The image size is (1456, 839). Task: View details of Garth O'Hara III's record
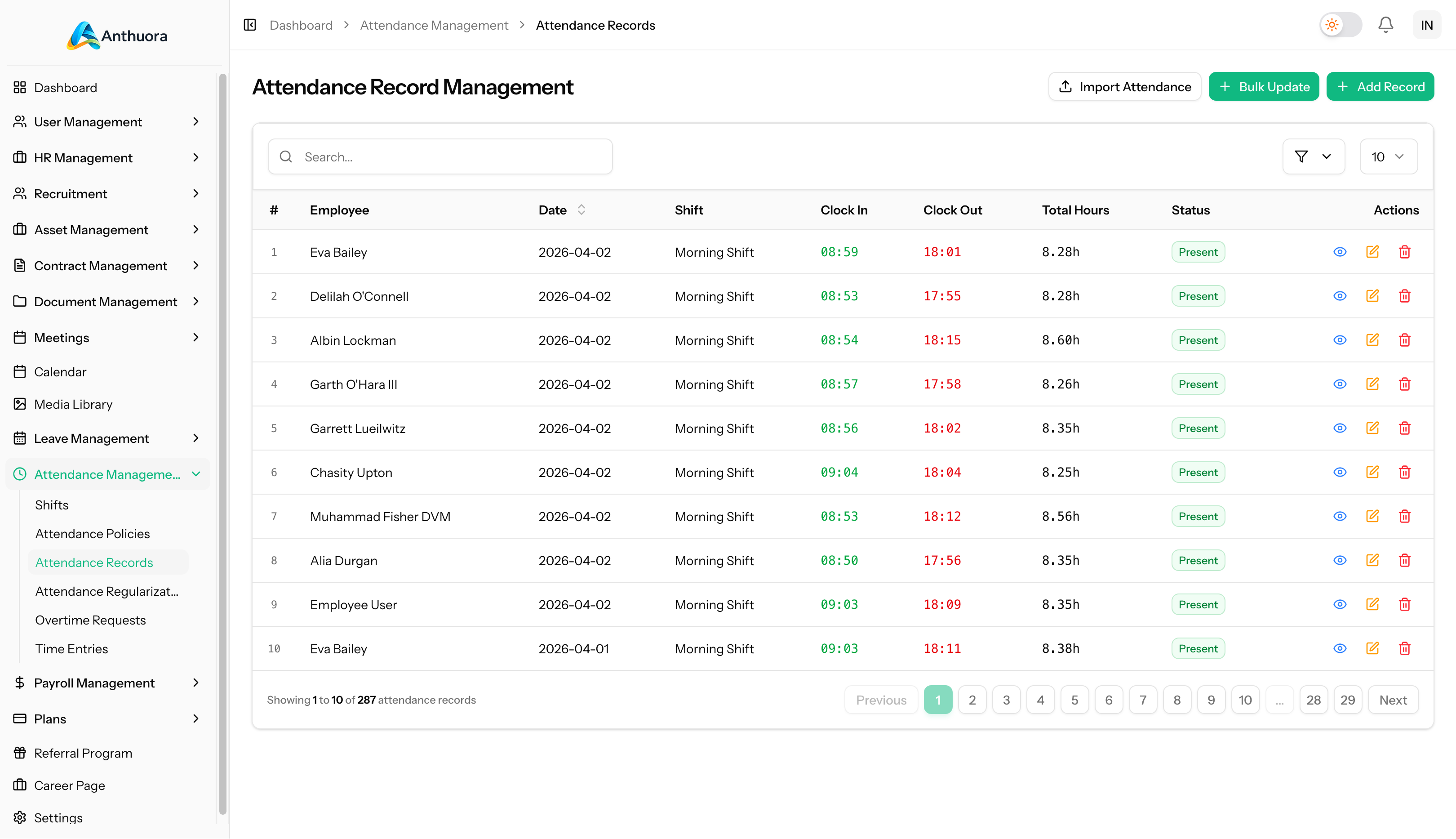coord(1340,384)
